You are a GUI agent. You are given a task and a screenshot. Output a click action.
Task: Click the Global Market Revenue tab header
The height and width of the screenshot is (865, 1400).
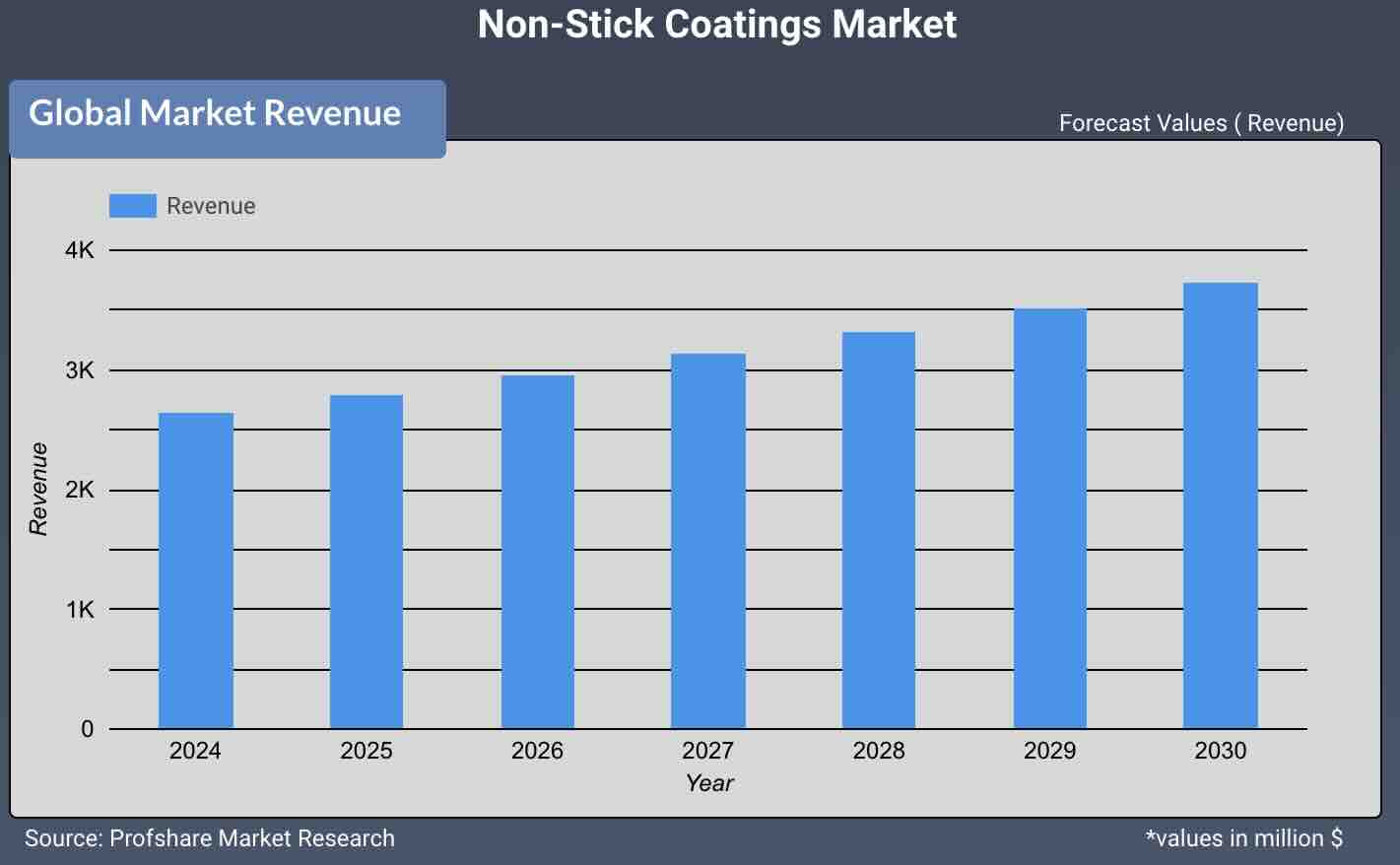(x=228, y=118)
